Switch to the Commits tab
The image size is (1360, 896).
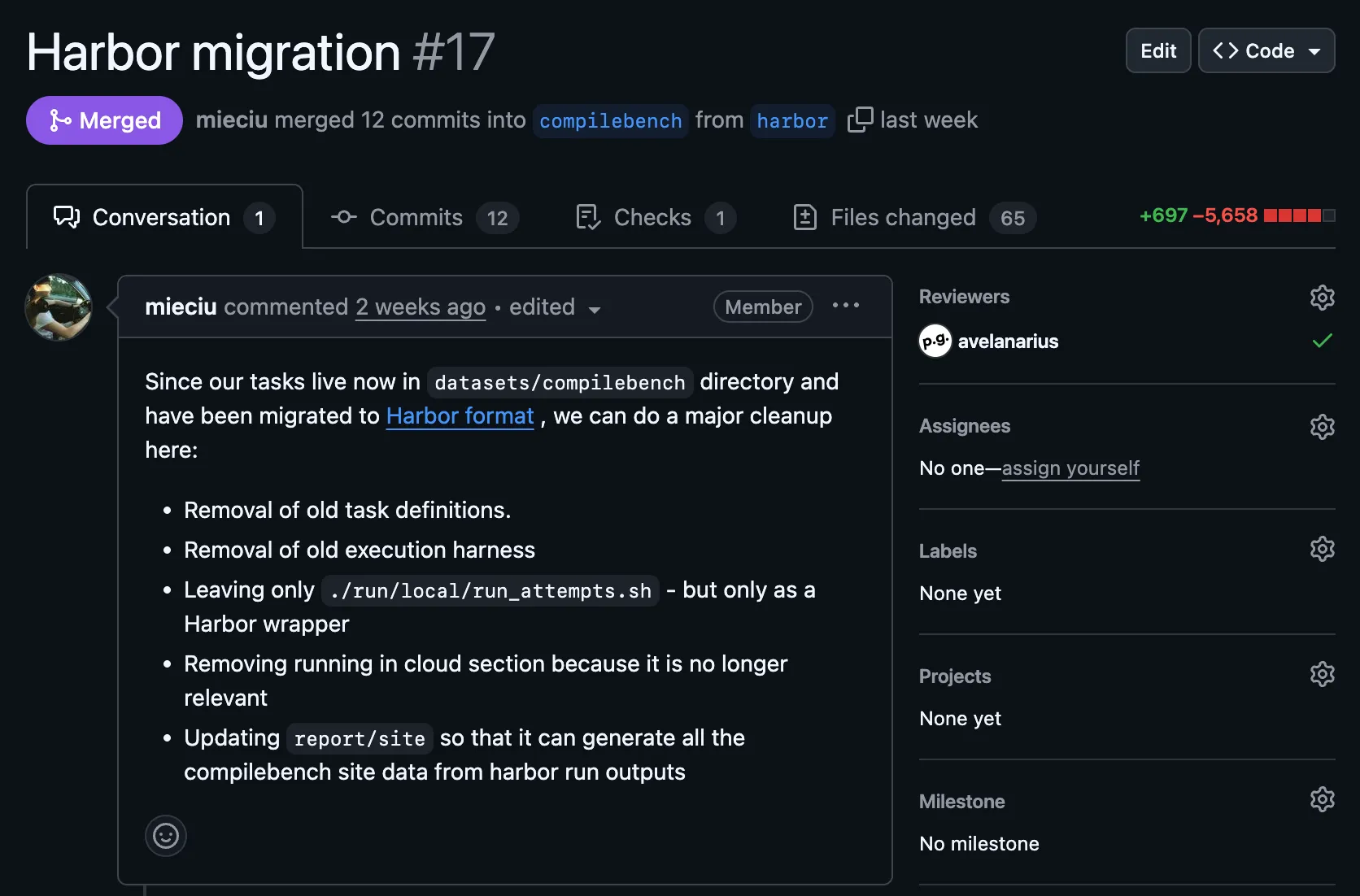(x=416, y=217)
